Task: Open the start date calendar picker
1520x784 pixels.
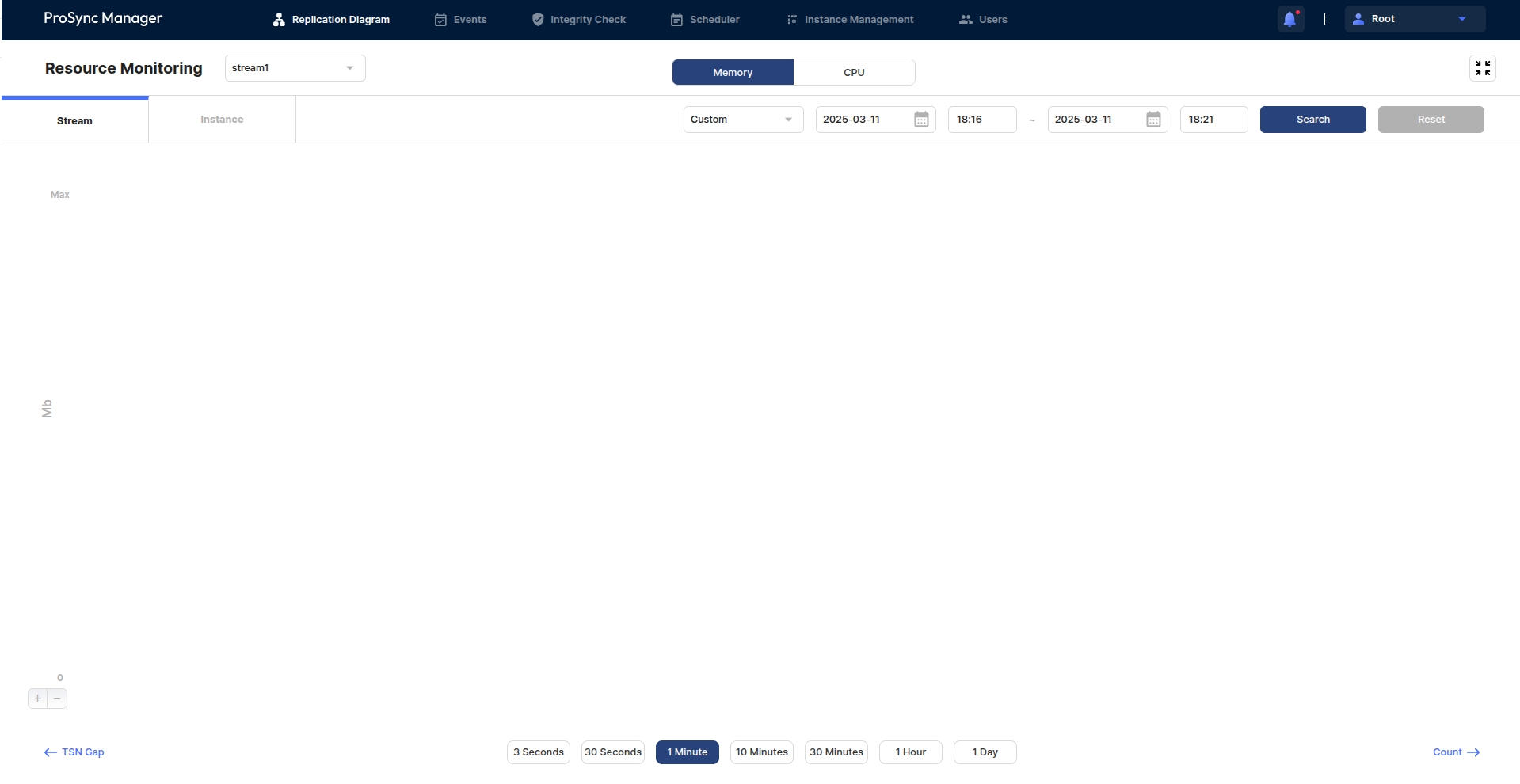Action: point(921,120)
